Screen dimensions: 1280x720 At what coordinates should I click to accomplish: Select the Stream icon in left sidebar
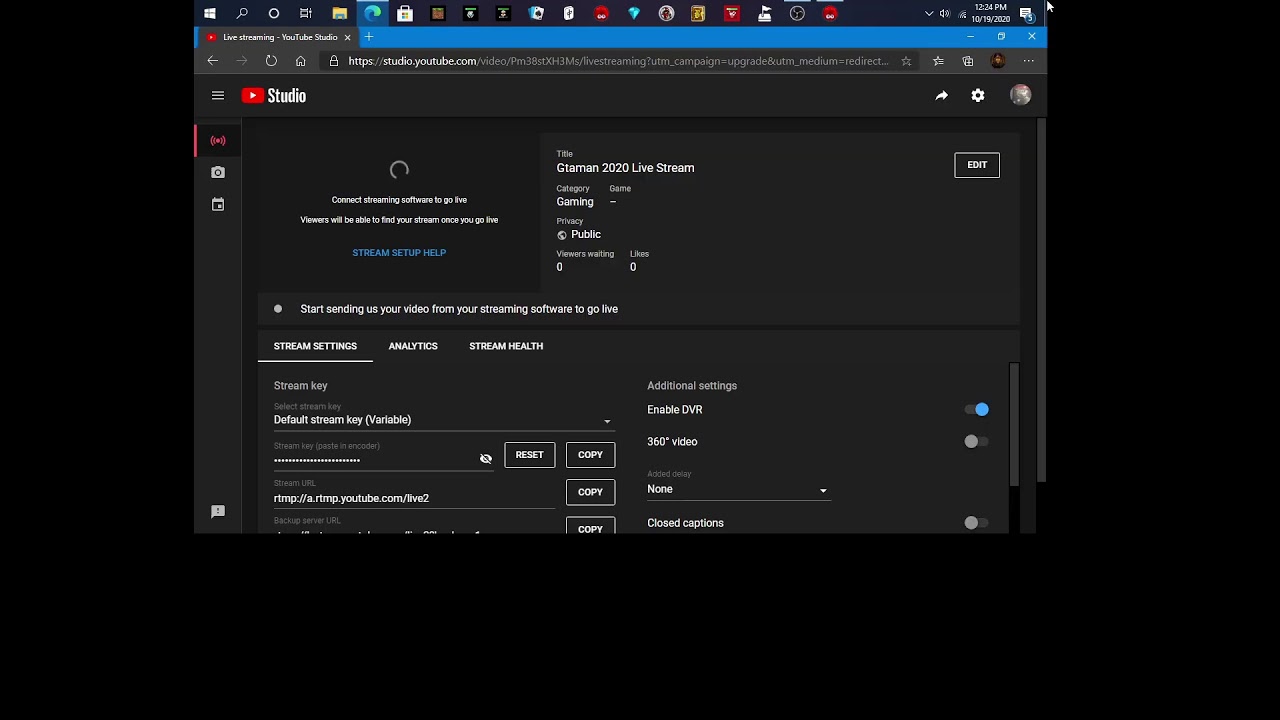pos(218,141)
